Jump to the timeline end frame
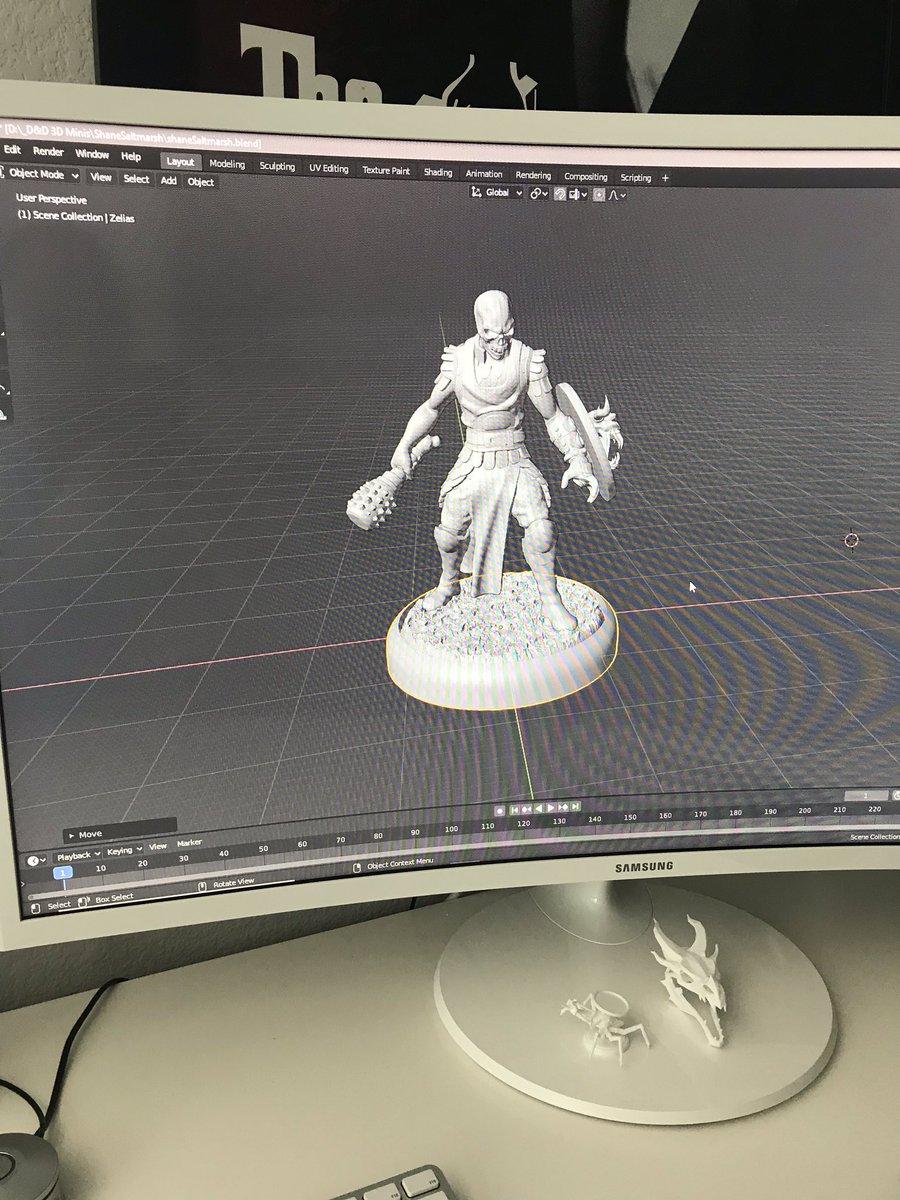The image size is (900, 1200). coord(575,807)
